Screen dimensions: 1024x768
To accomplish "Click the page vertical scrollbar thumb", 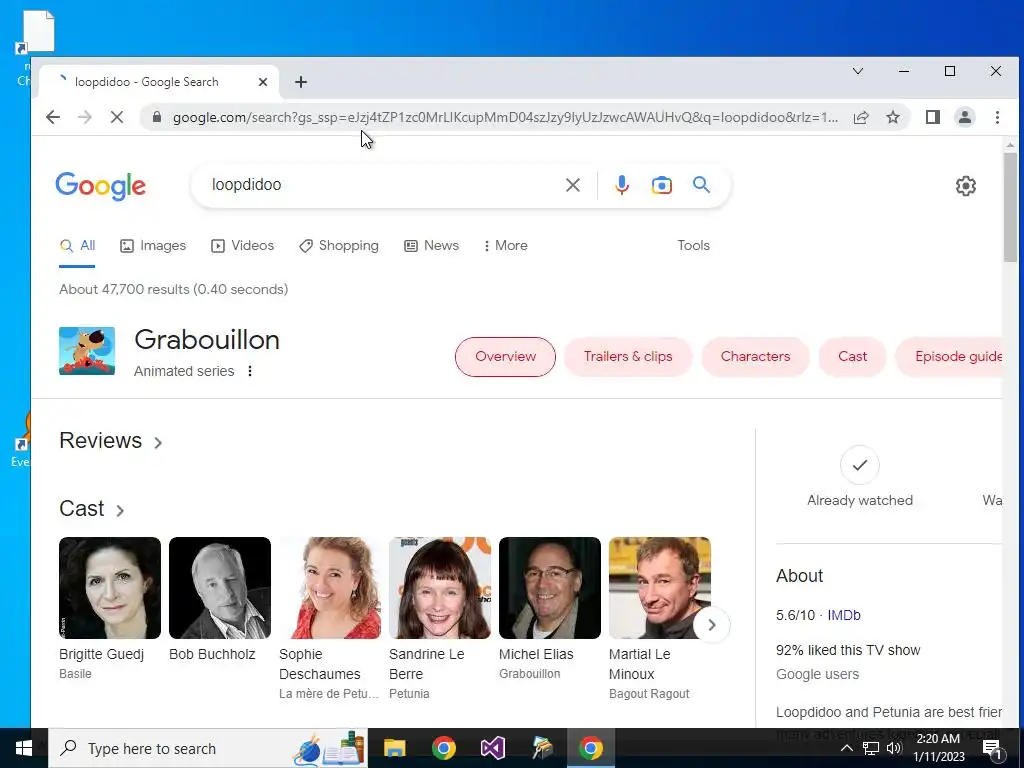I will (x=1010, y=206).
